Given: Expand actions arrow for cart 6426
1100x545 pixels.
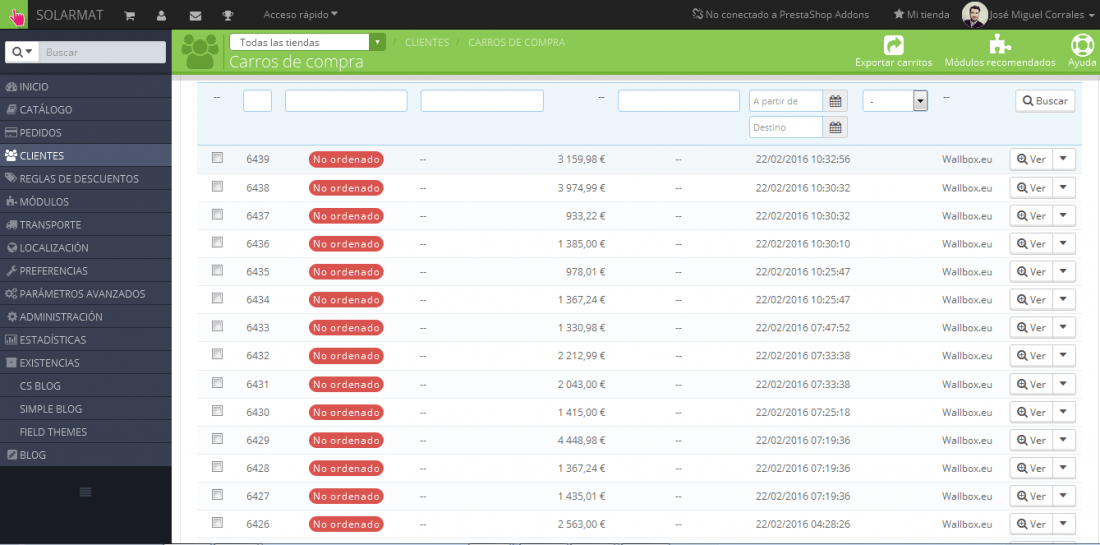Looking at the screenshot, I should point(1064,524).
